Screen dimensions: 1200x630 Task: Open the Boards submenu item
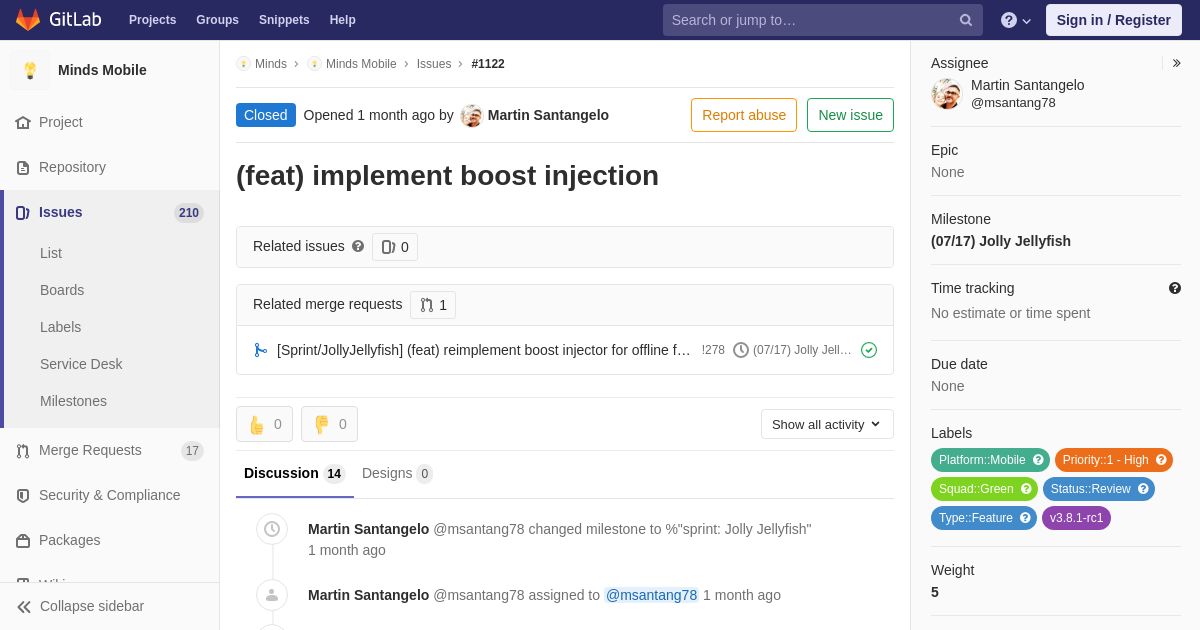pyautogui.click(x=62, y=290)
